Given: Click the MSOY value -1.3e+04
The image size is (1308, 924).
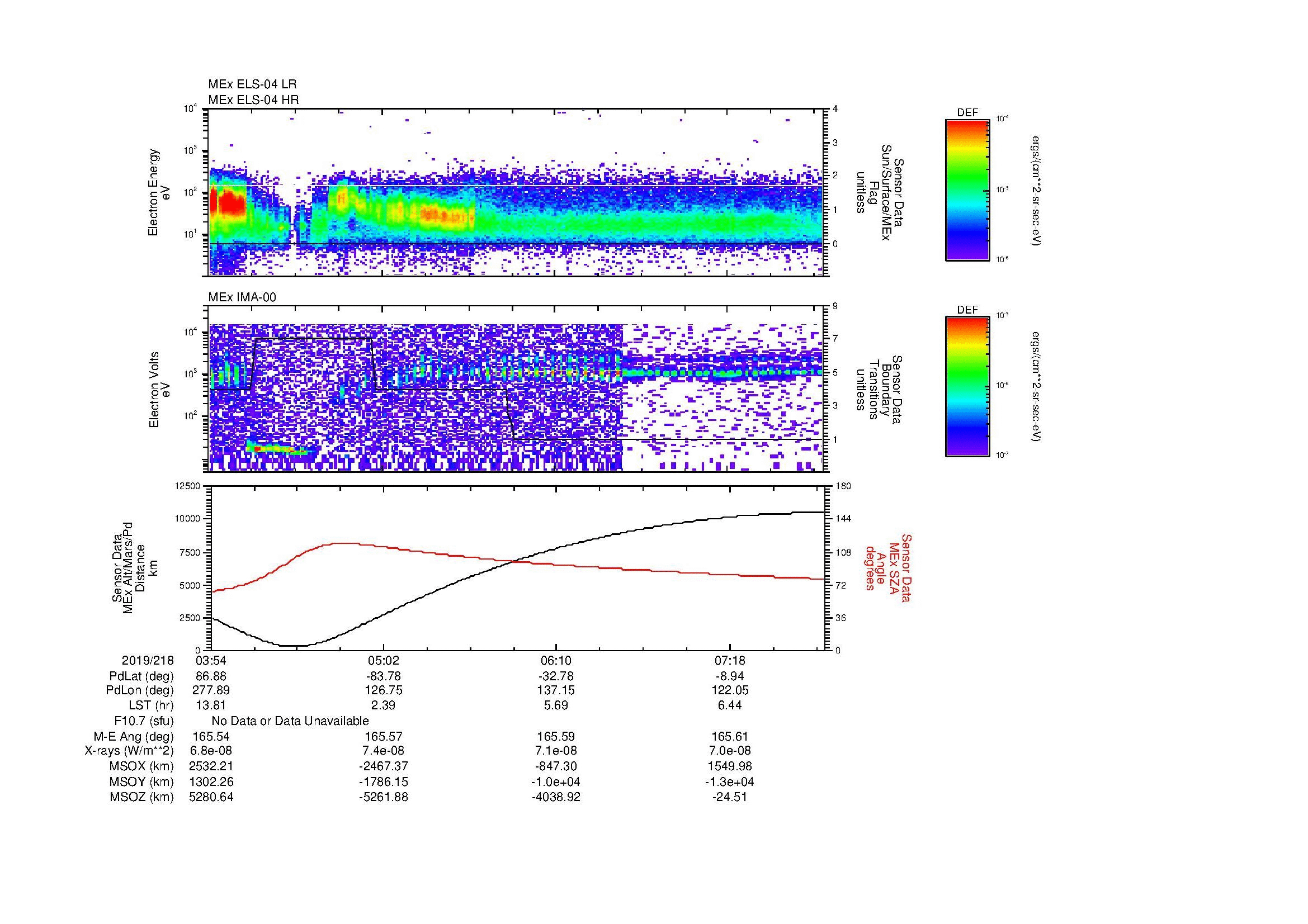Looking at the screenshot, I should point(729,782).
